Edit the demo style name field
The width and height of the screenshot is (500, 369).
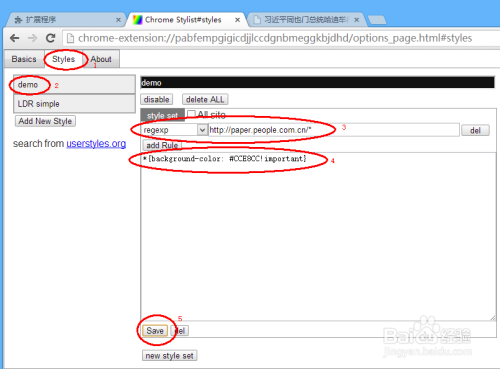pos(317,83)
